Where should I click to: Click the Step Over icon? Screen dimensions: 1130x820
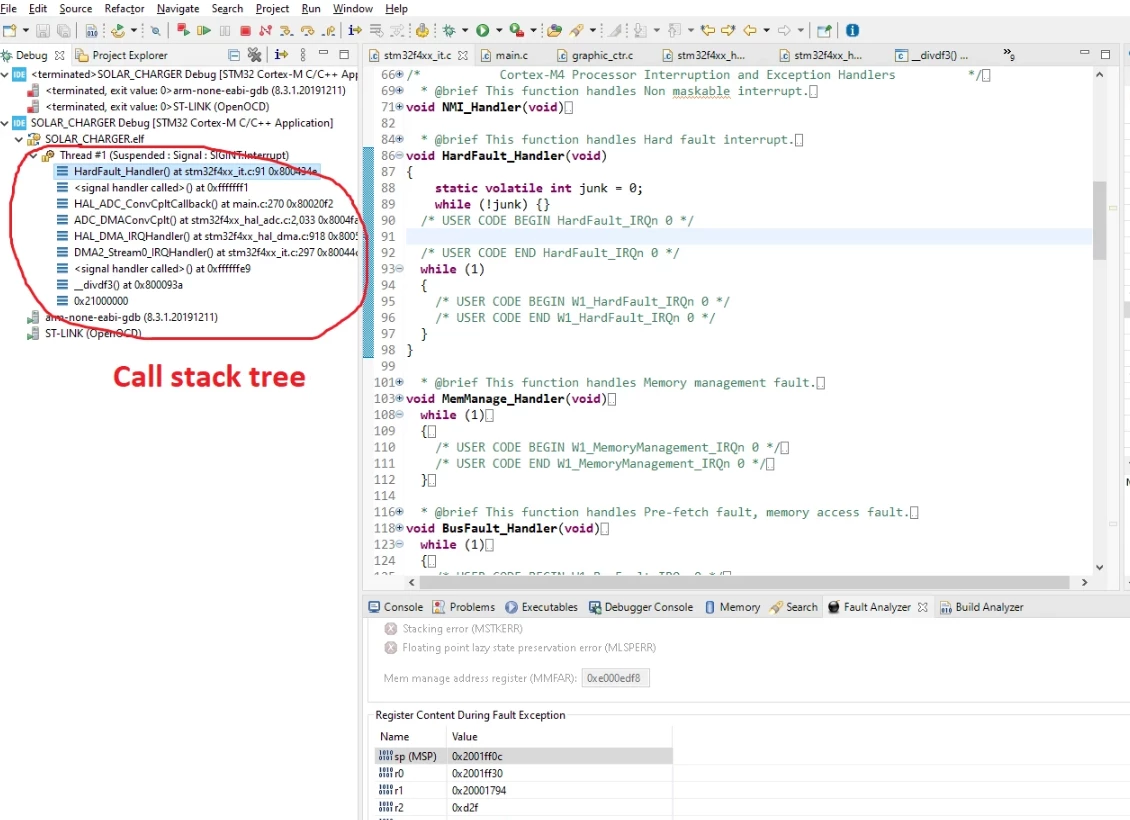point(308,30)
